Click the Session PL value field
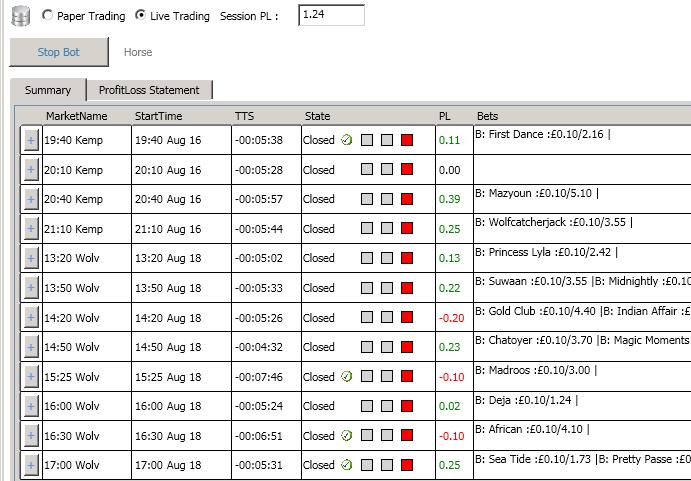691x481 pixels. 331,15
